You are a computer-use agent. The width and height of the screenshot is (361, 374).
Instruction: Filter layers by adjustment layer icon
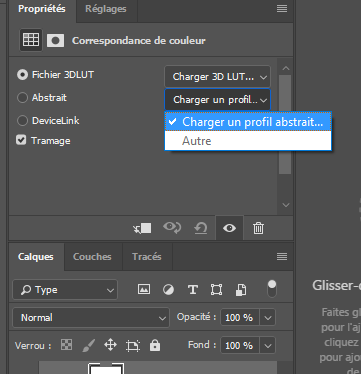click(x=168, y=290)
